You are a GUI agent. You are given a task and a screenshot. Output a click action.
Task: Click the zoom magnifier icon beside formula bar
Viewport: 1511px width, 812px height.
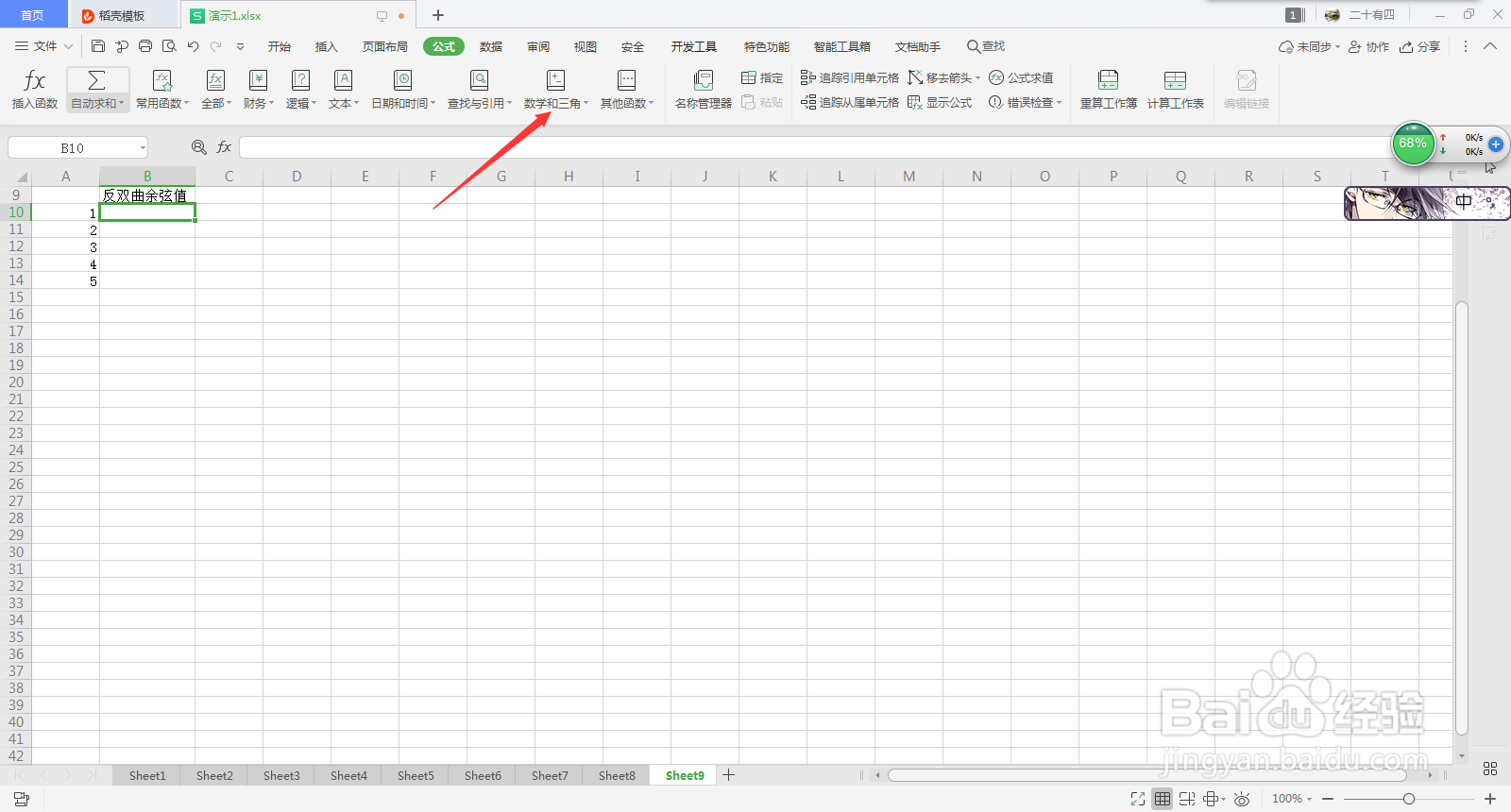(198, 147)
